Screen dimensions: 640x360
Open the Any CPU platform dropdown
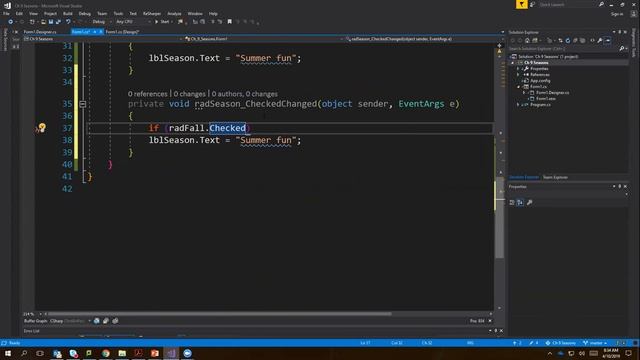133,22
